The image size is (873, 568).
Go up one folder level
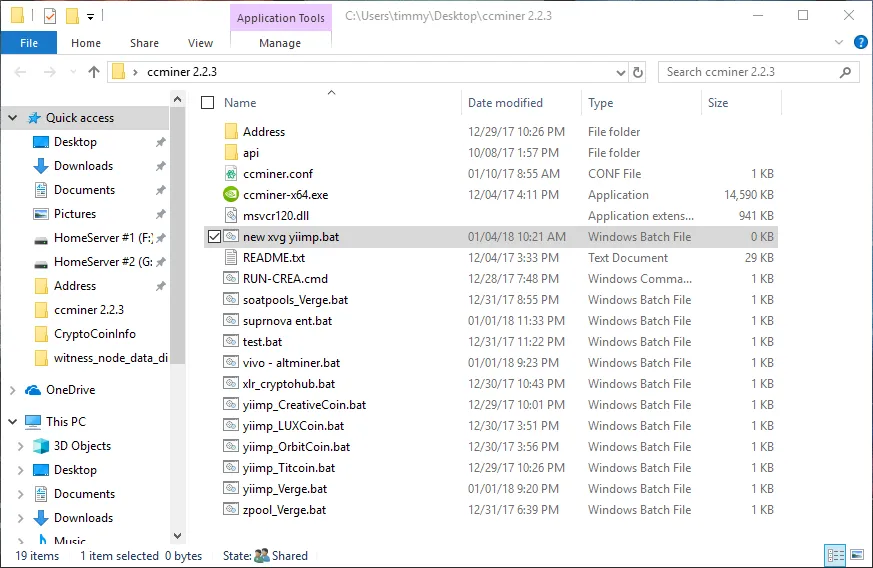pyautogui.click(x=94, y=72)
